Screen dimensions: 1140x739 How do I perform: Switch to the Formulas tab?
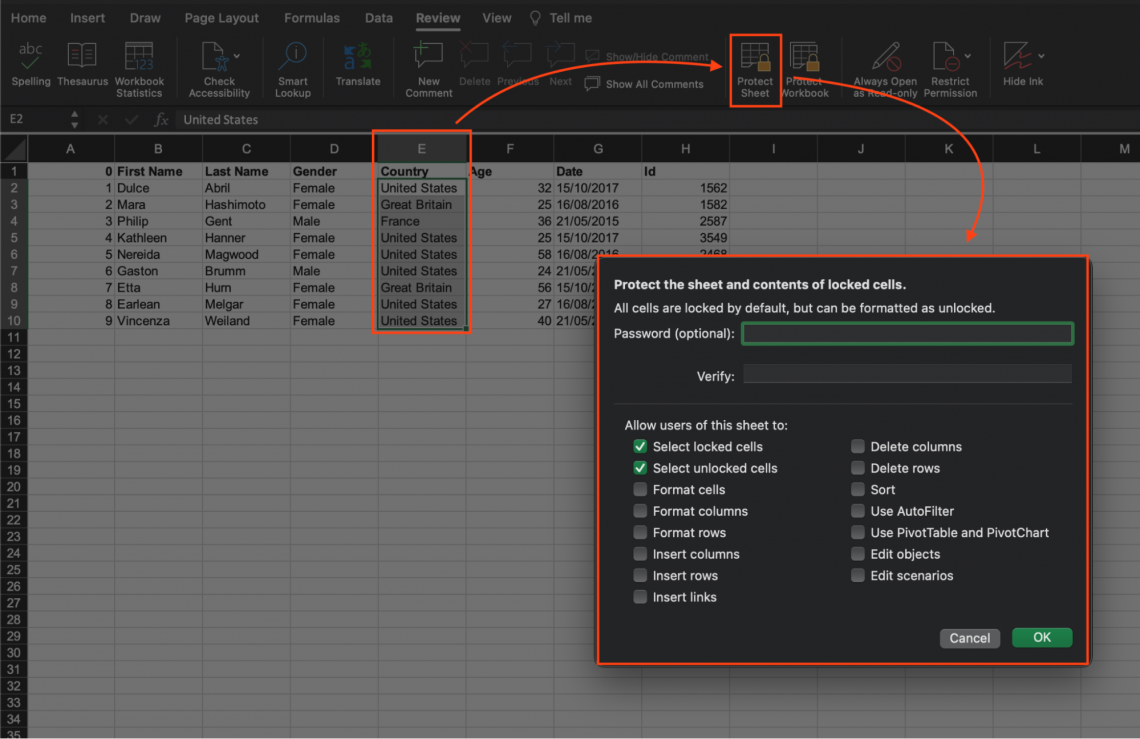[x=312, y=18]
